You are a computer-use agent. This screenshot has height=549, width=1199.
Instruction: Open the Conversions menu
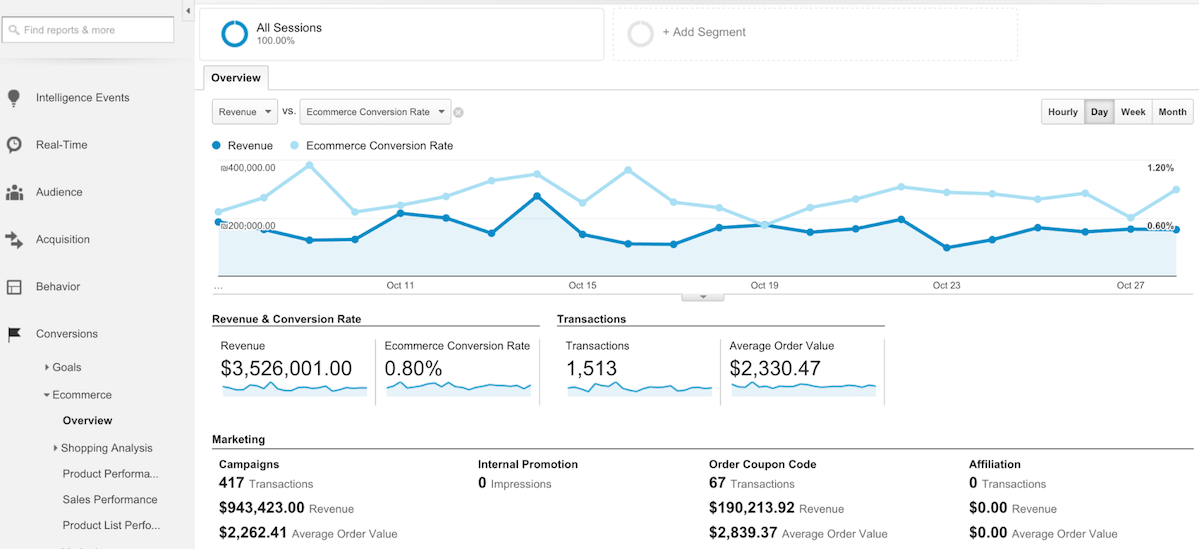(67, 334)
